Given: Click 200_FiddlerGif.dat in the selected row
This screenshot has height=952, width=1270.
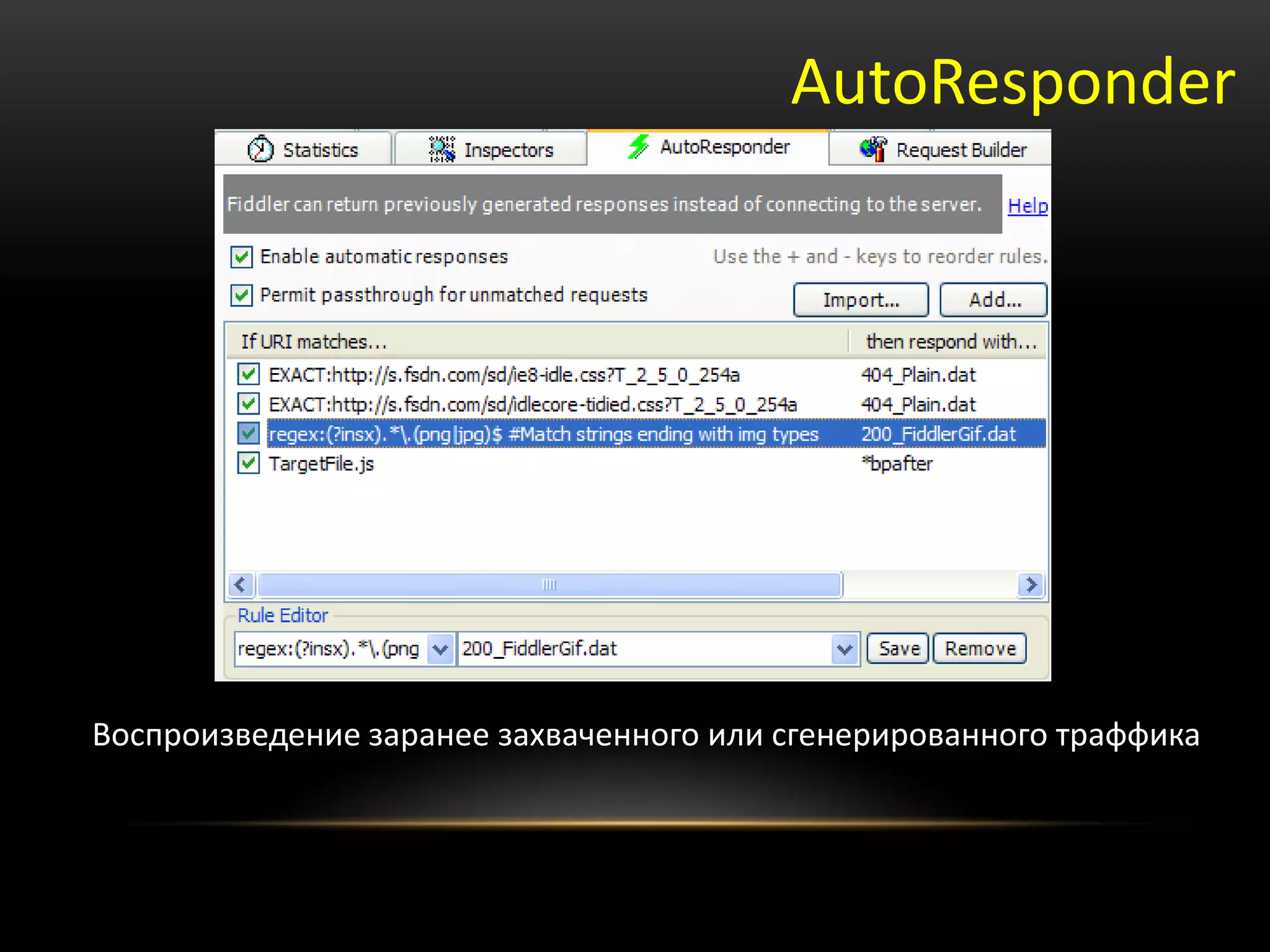Looking at the screenshot, I should tap(939, 434).
